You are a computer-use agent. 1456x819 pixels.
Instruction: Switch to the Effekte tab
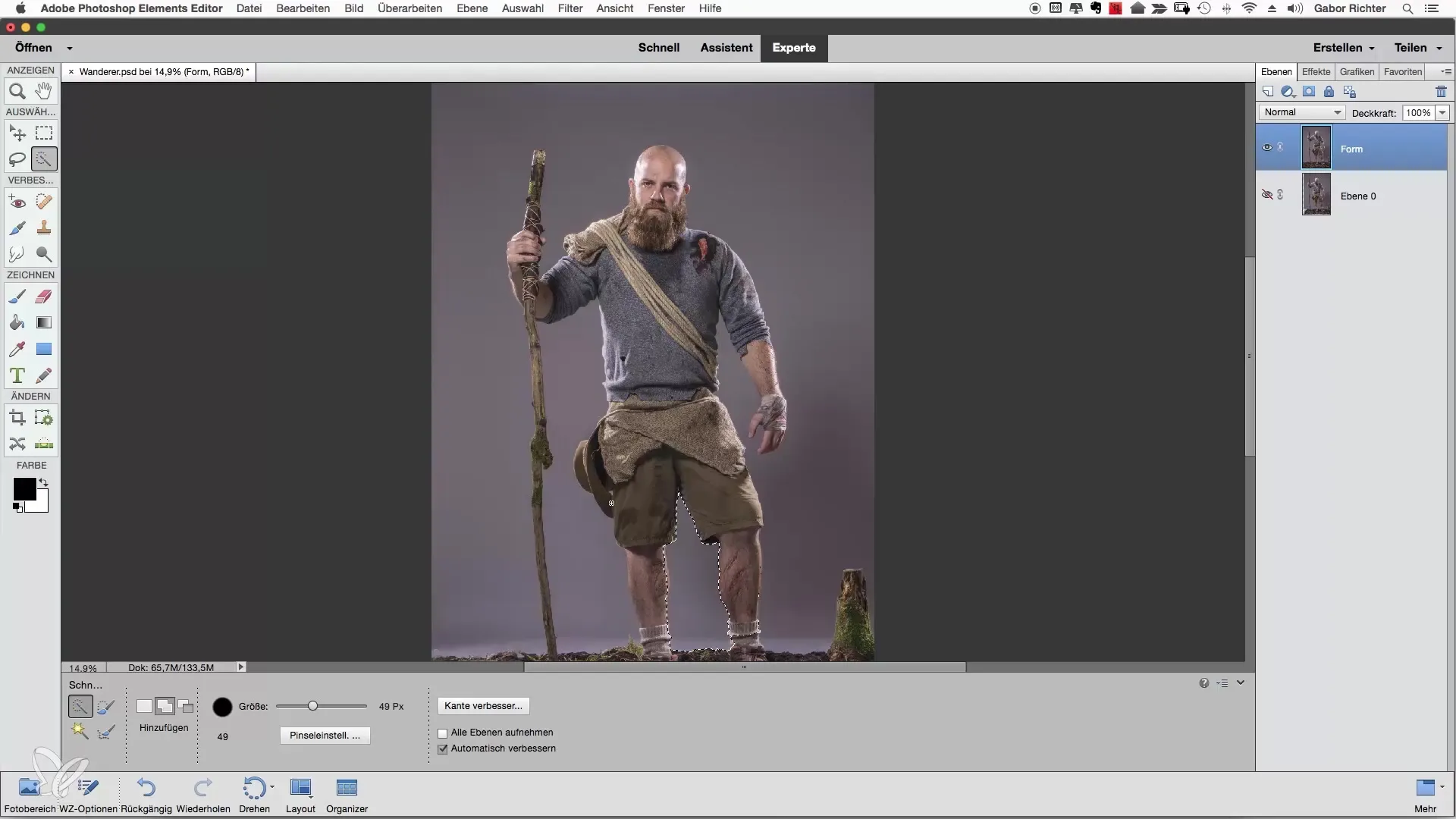(1316, 71)
